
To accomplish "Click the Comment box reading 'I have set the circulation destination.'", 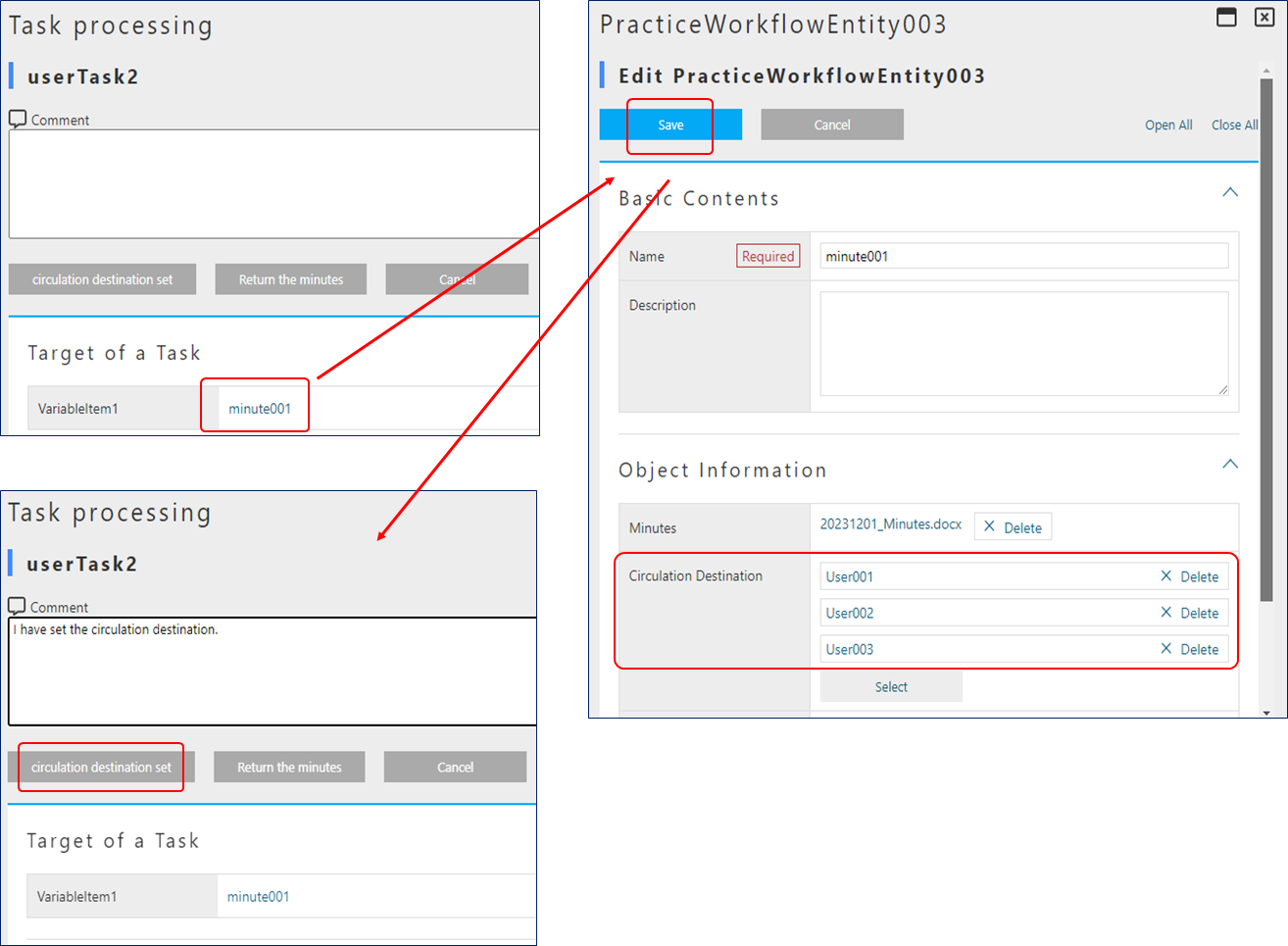I will tap(272, 672).
